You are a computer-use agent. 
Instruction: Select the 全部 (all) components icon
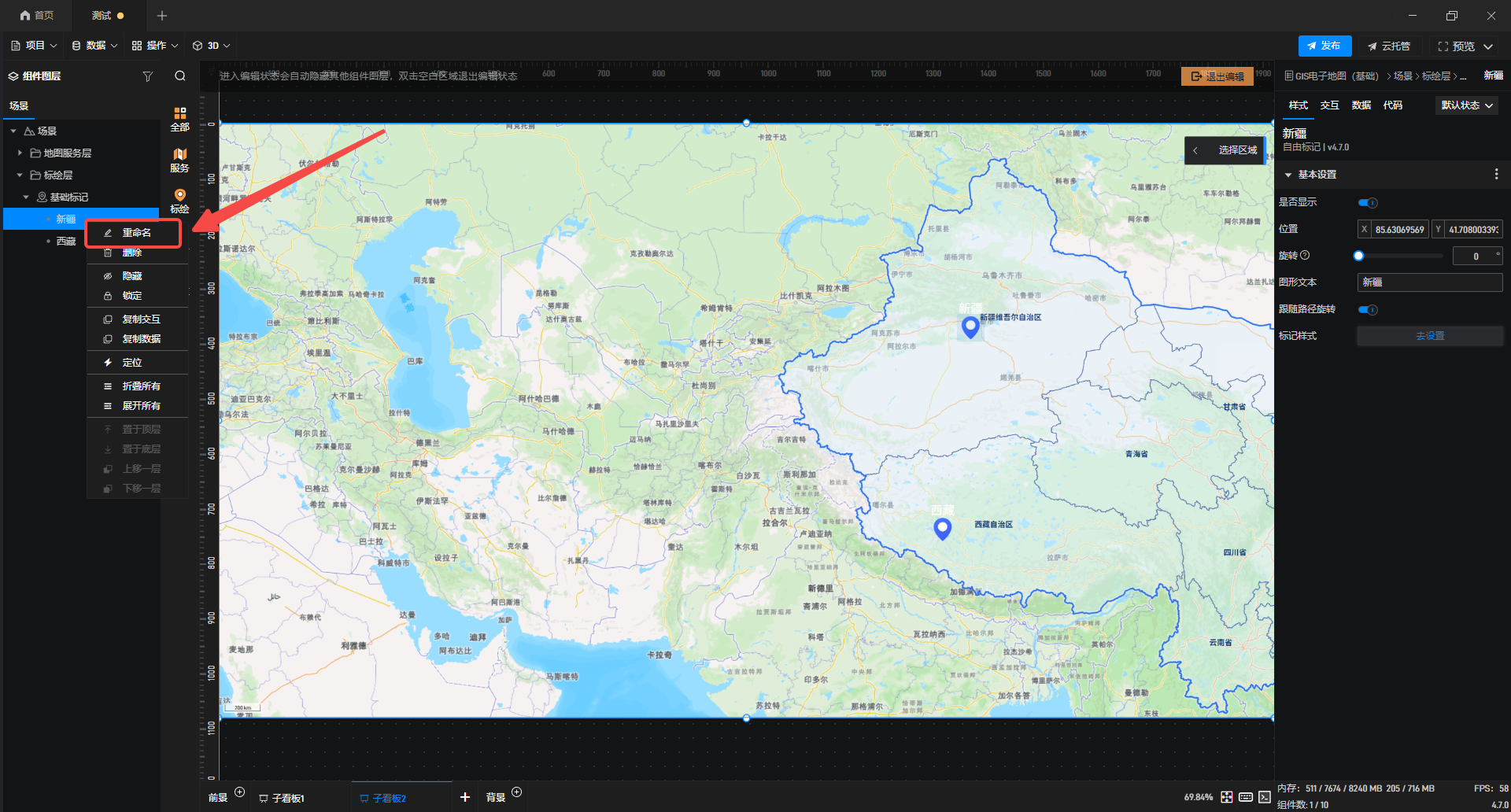pos(180,119)
